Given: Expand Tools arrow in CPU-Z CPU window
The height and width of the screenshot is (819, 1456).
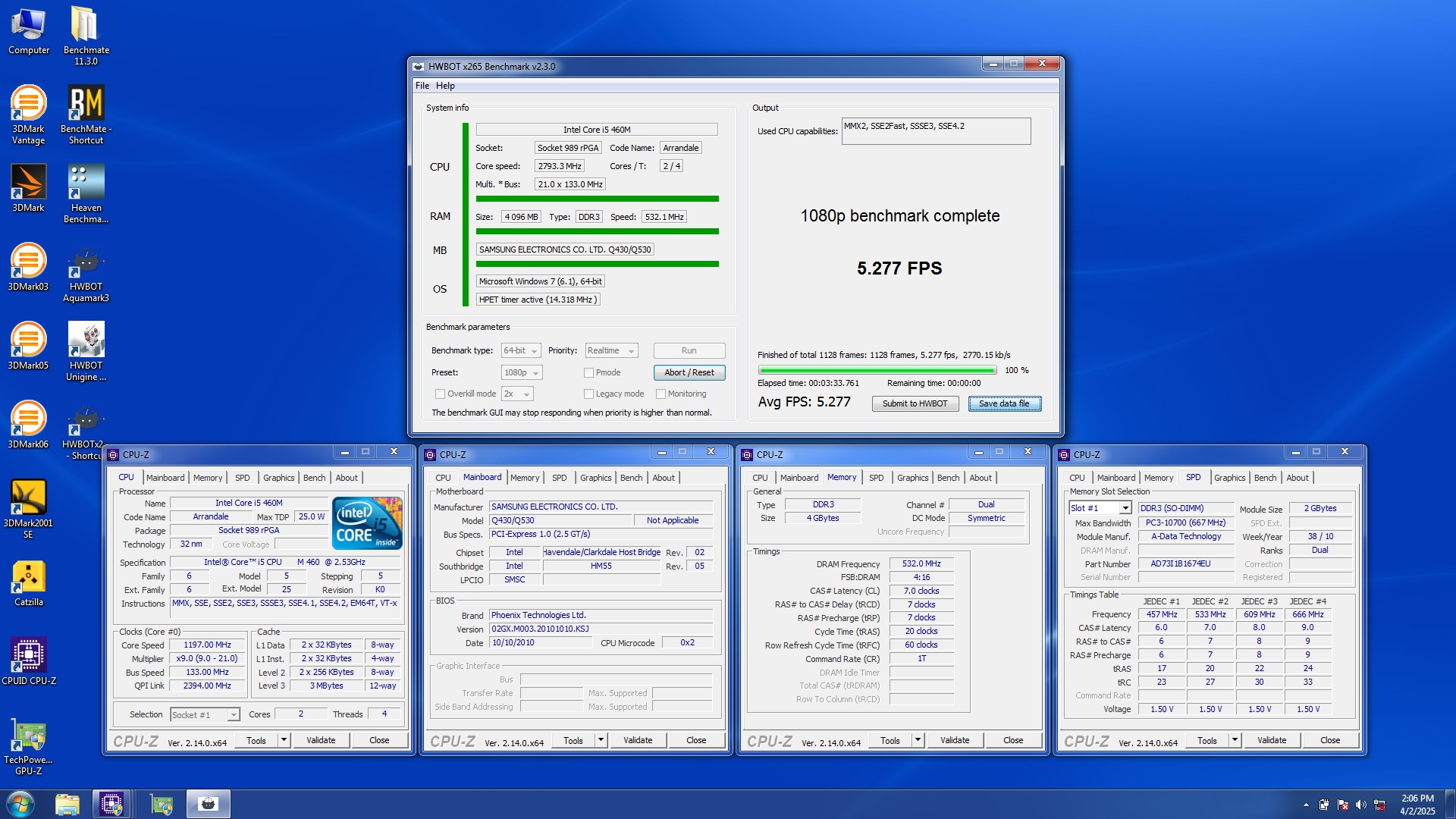Looking at the screenshot, I should coord(284,740).
